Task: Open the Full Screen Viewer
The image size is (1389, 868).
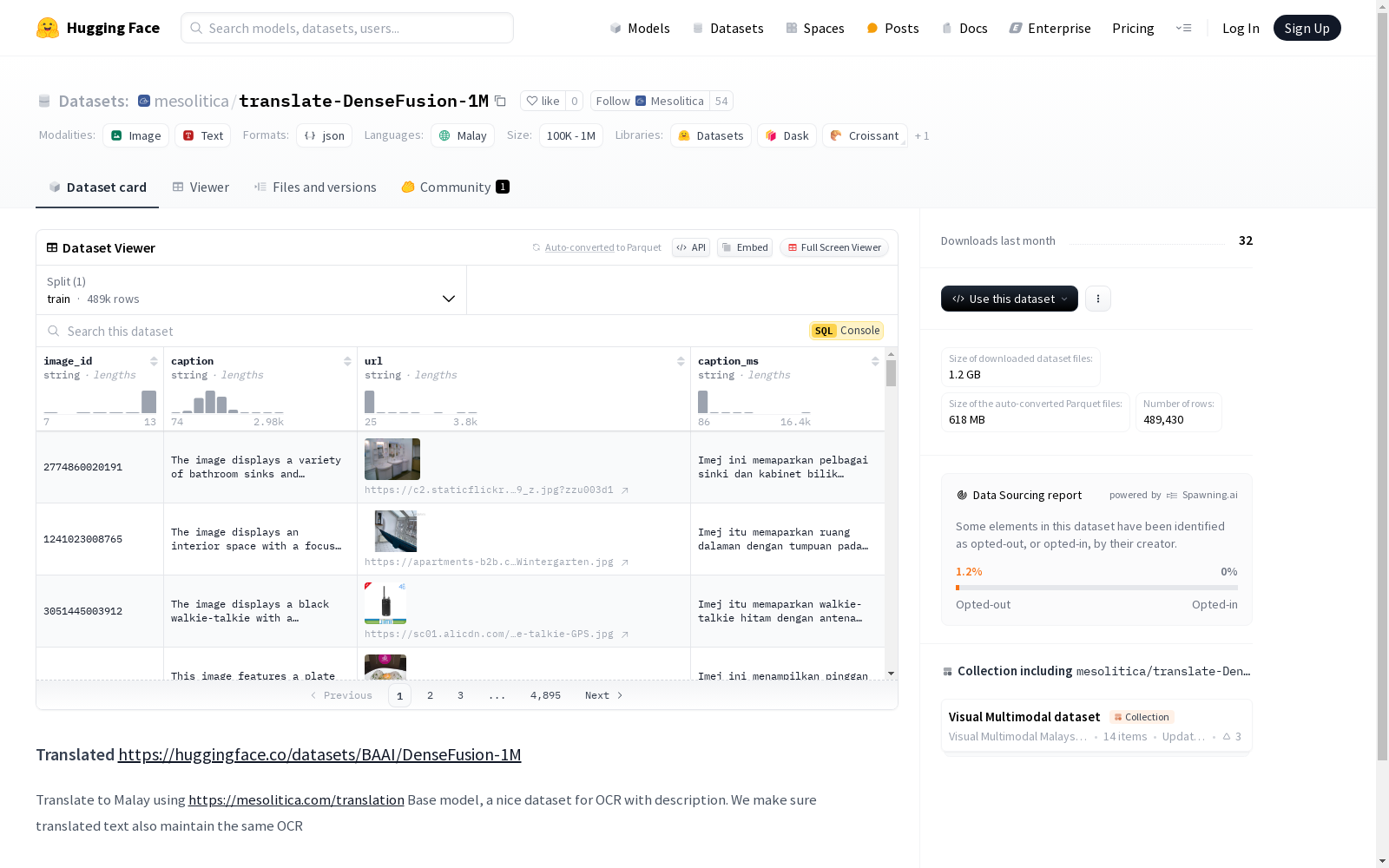Action: click(x=834, y=247)
